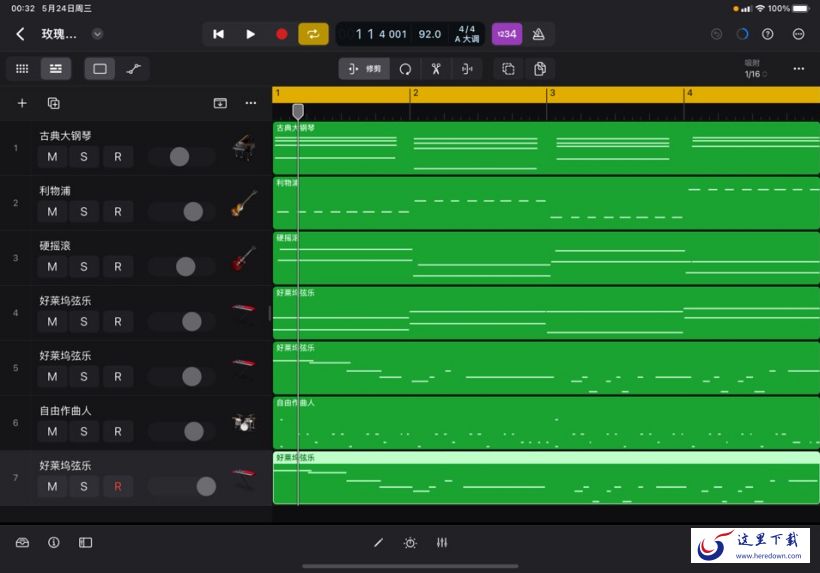The image size is (820, 573).
Task: Toggle the purple 1234 count-in button
Action: pyautogui.click(x=507, y=35)
